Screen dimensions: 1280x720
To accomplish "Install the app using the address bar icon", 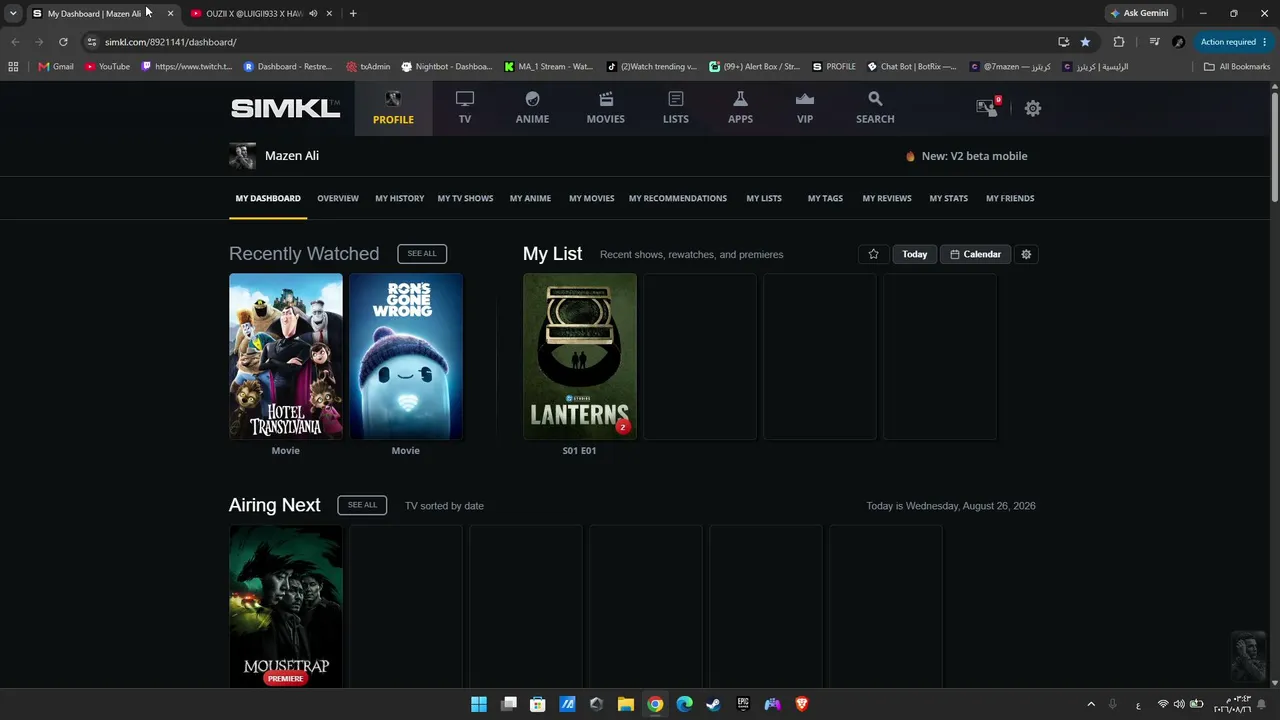I will (1063, 42).
